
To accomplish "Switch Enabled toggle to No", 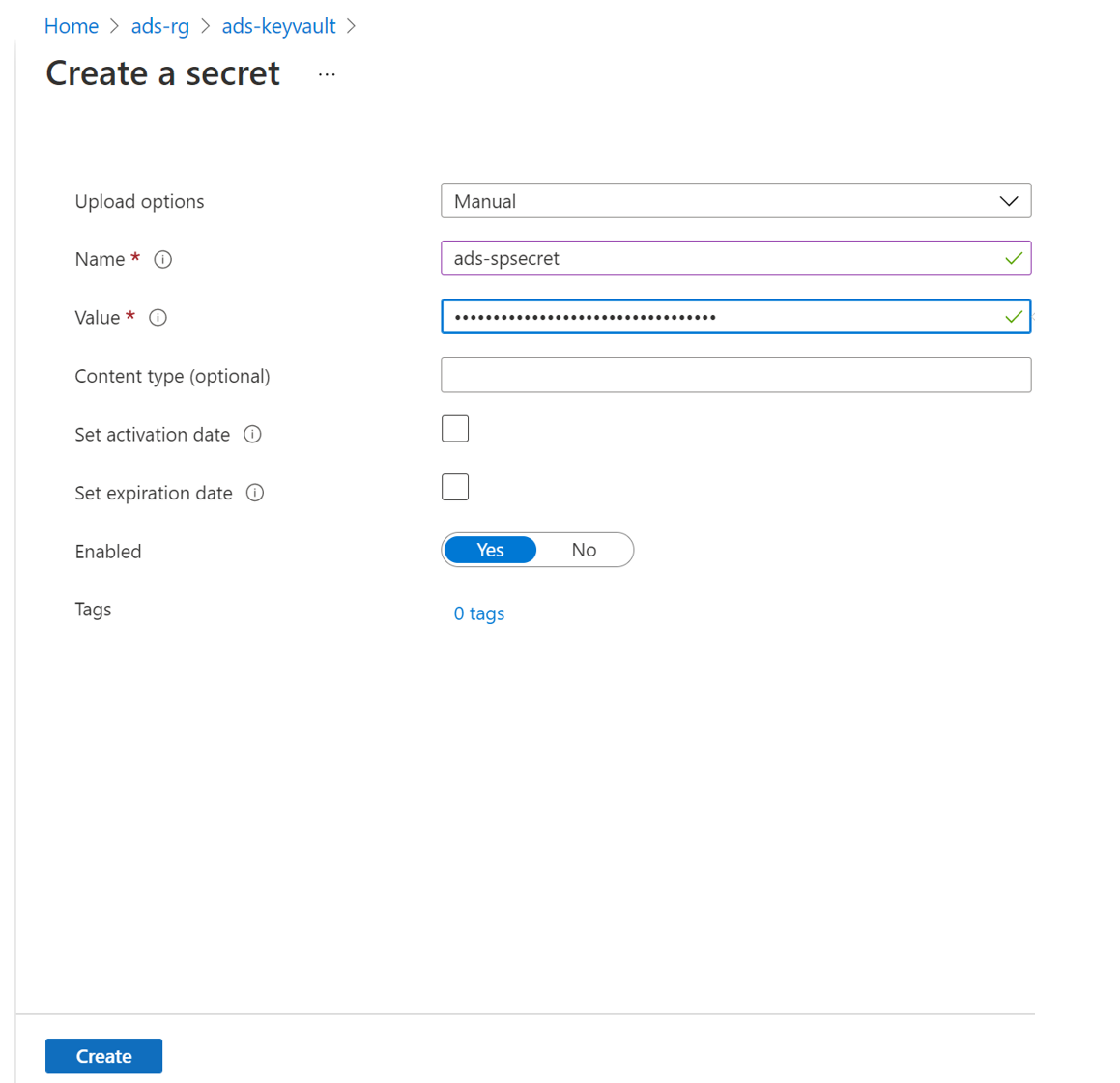I will tap(584, 550).
